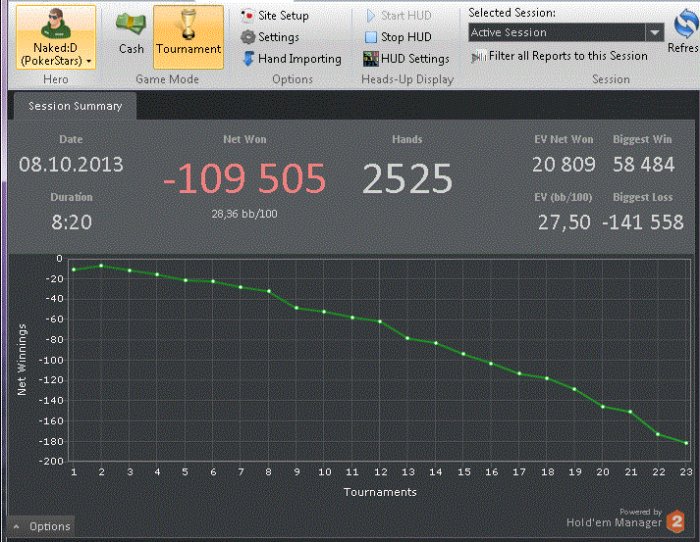This screenshot has width=700, height=542.
Task: Click the date 08.10.2013
Action: pyautogui.click(x=71, y=165)
